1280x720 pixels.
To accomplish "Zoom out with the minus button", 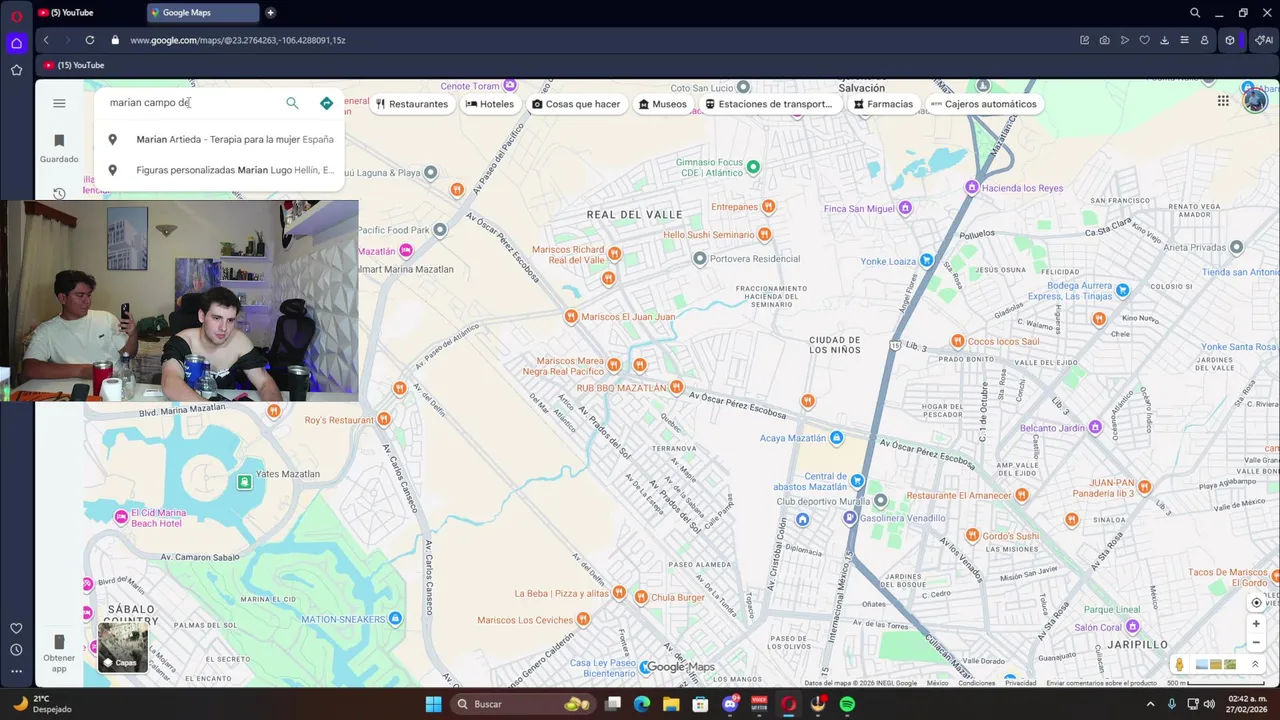I will (x=1257, y=643).
